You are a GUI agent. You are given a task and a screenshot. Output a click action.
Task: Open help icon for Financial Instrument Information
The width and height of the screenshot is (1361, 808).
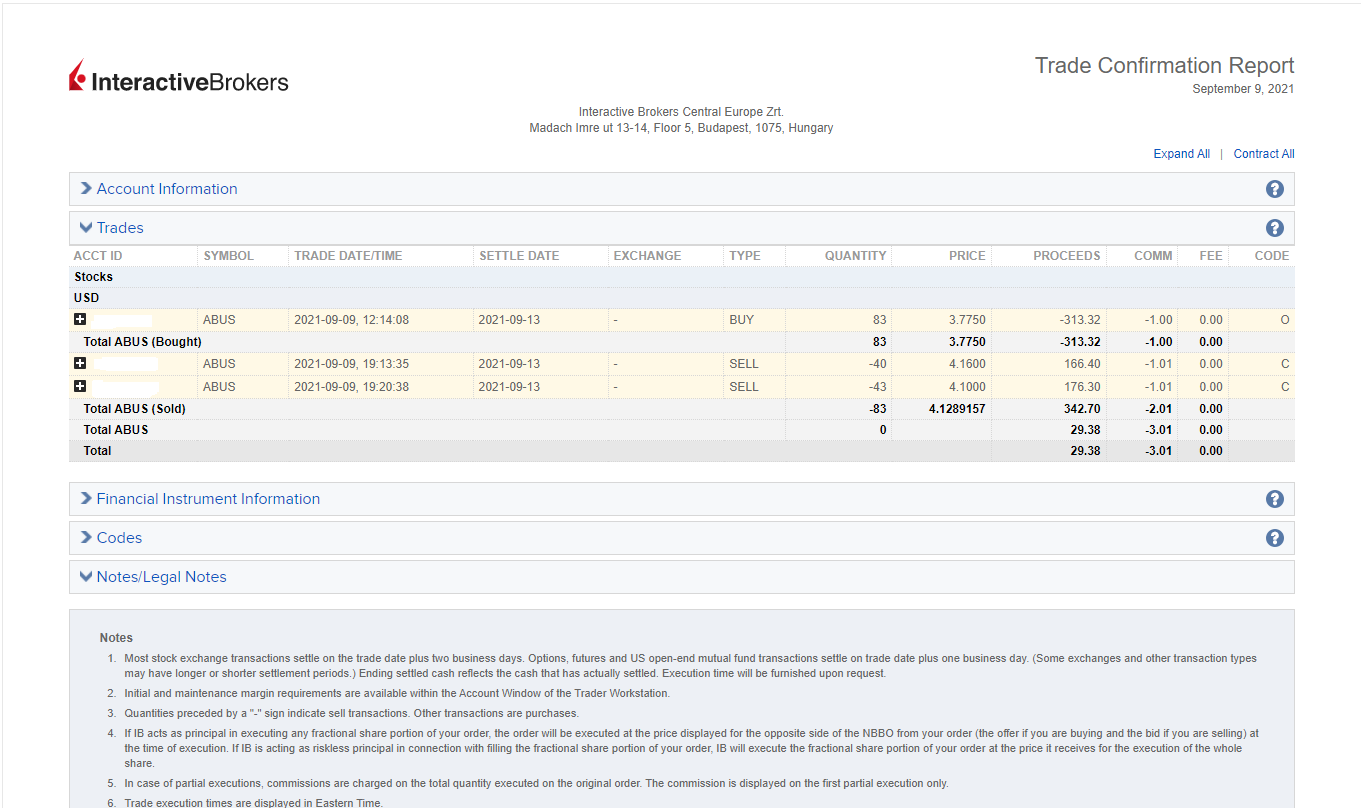pos(1274,499)
